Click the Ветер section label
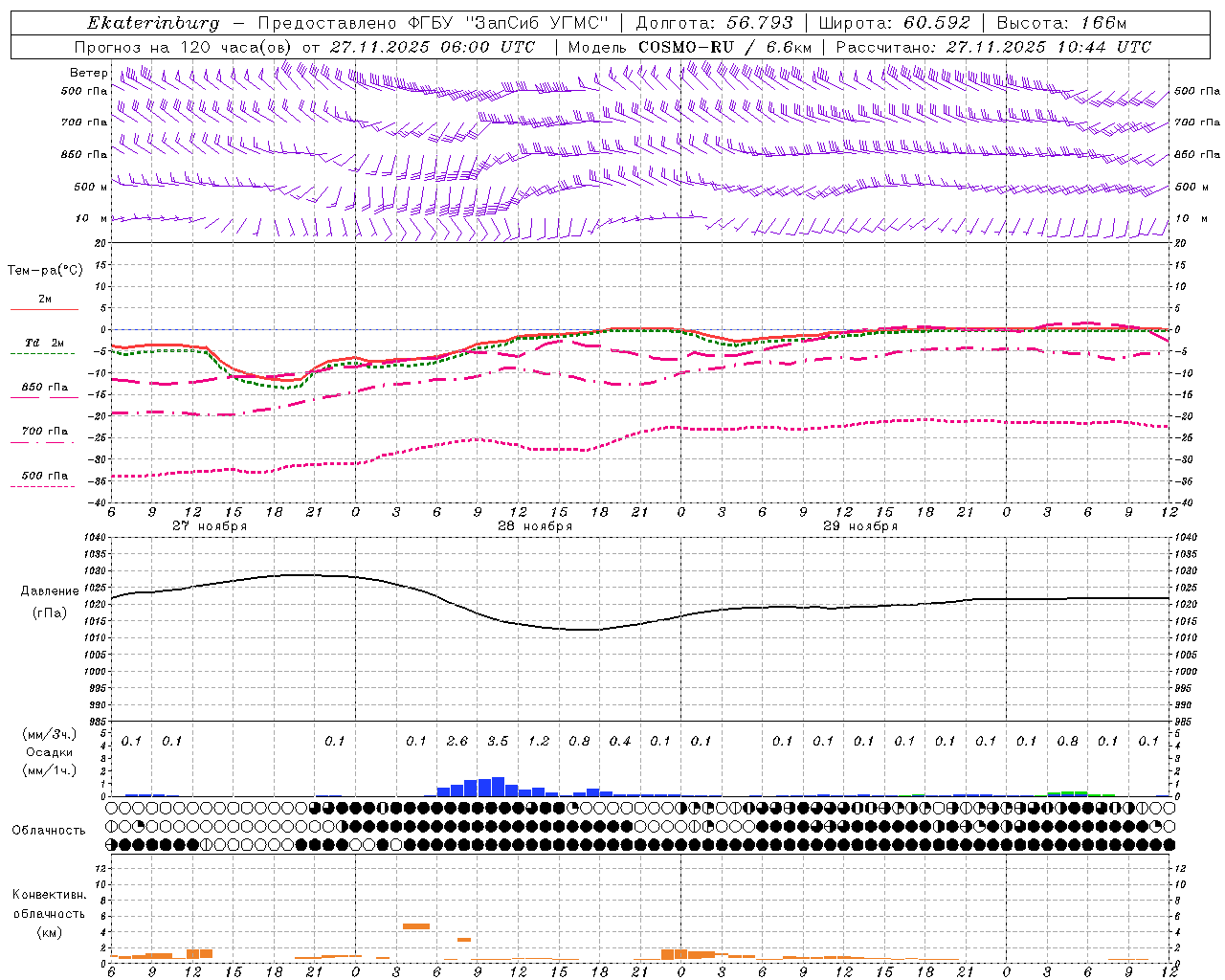Viewport: 1225px width, 980px height. tap(88, 73)
